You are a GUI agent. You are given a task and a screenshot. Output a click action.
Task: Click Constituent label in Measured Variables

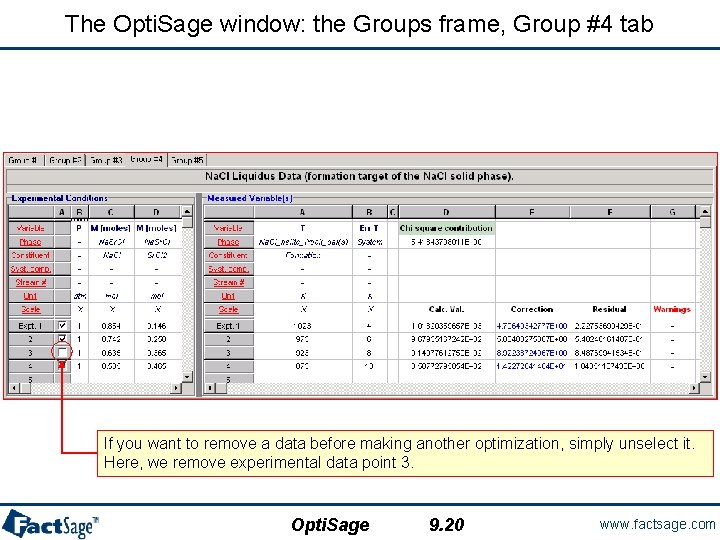point(229,255)
